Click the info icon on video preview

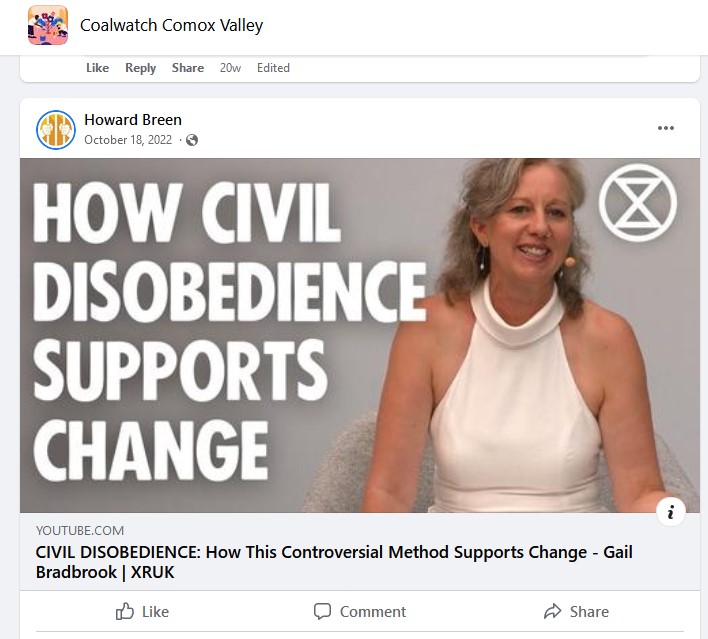click(x=671, y=512)
